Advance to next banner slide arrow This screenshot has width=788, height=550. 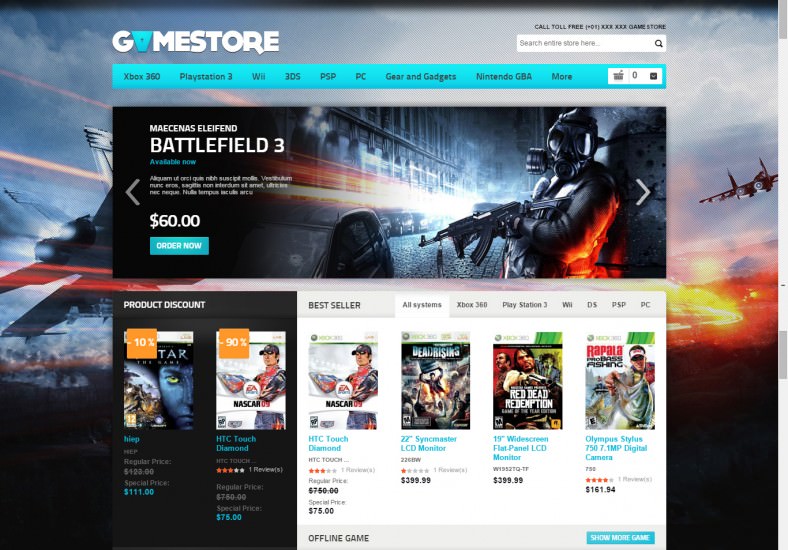point(643,192)
